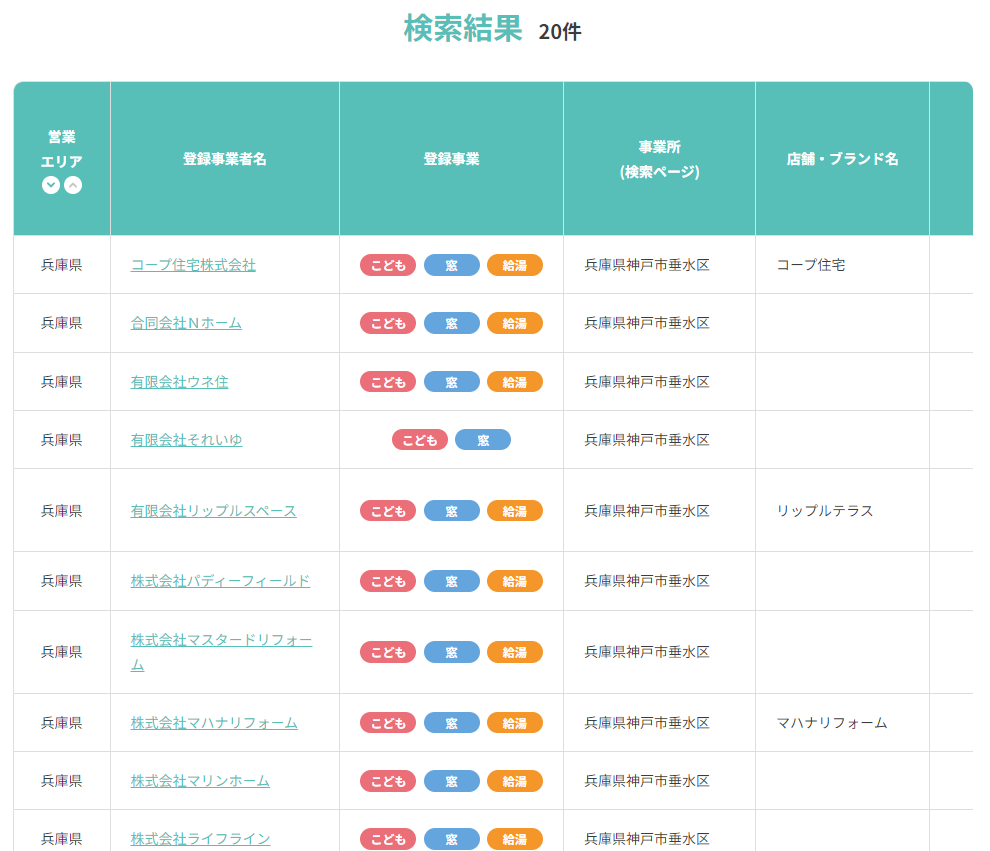Click 給湯 badge in 合同会社Nホーム row

(515, 323)
